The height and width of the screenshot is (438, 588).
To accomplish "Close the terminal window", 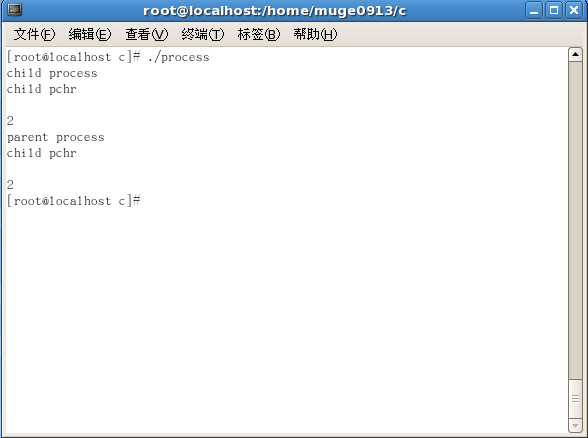I will [x=574, y=10].
